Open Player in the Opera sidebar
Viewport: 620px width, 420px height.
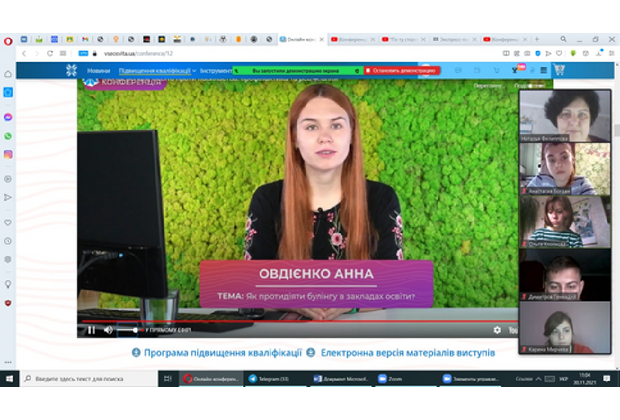pyautogui.click(x=8, y=179)
